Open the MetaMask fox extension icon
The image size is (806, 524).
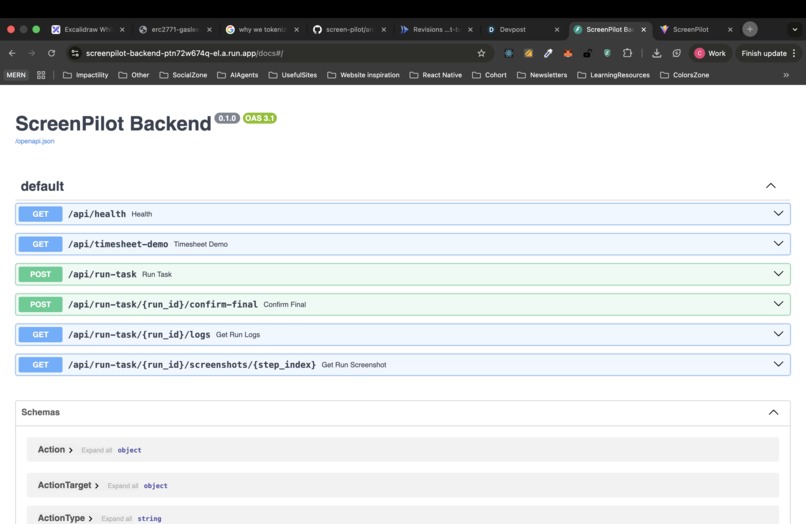(x=567, y=53)
